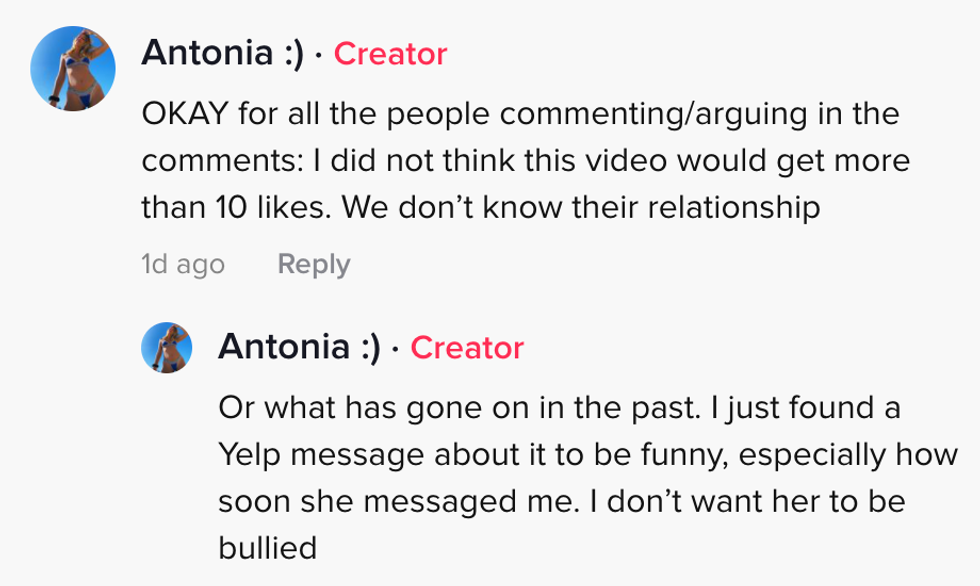
Task: Click the word "comments:" in the top comment
Action: 212,160
